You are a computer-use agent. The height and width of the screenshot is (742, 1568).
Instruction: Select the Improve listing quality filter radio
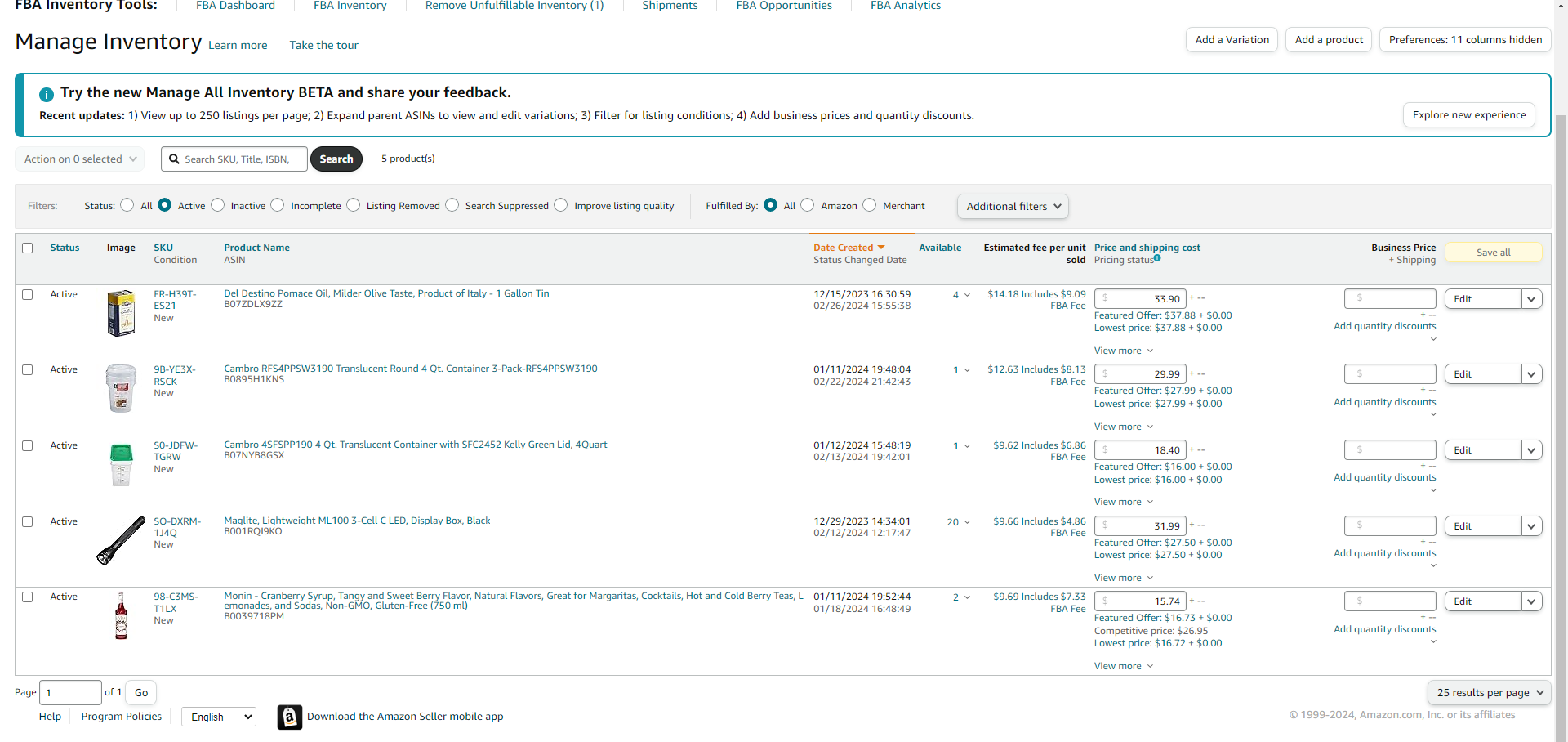561,205
